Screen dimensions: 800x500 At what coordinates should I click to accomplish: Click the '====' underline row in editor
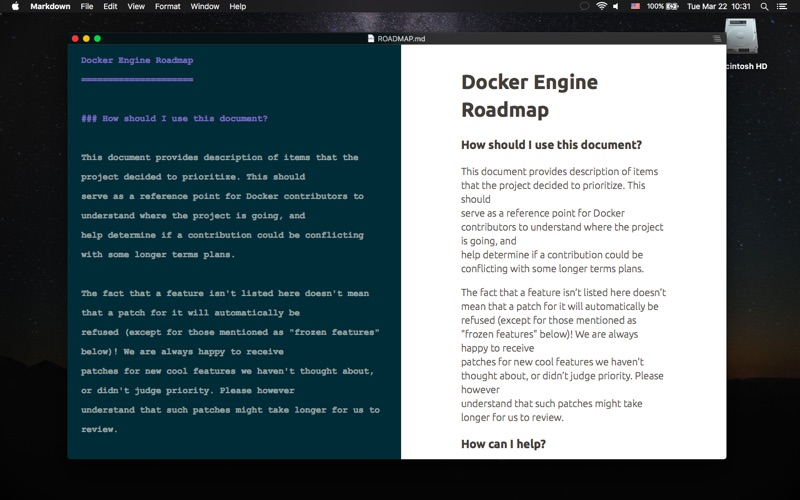coord(137,80)
